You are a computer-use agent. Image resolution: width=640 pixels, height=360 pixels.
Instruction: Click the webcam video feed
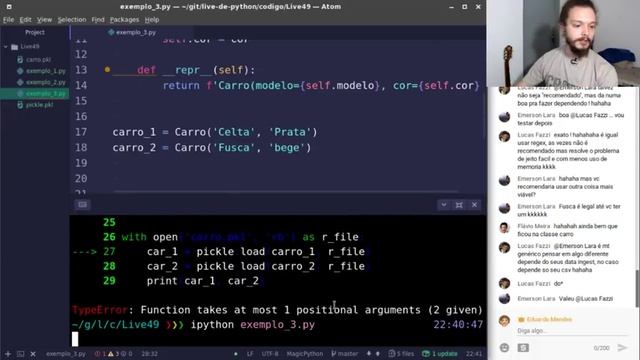(x=563, y=43)
